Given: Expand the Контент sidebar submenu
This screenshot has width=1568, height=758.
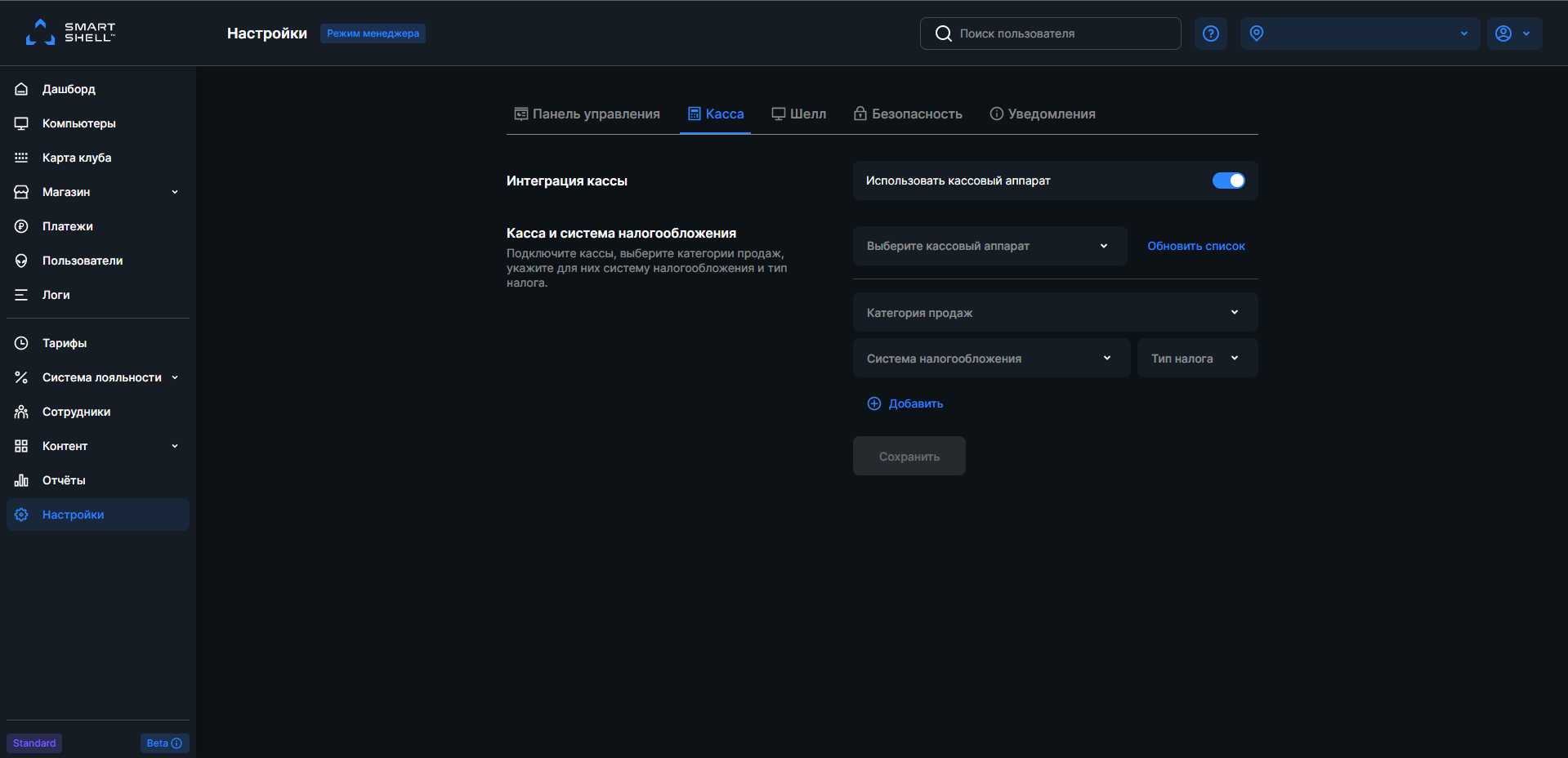Looking at the screenshot, I should 174,446.
